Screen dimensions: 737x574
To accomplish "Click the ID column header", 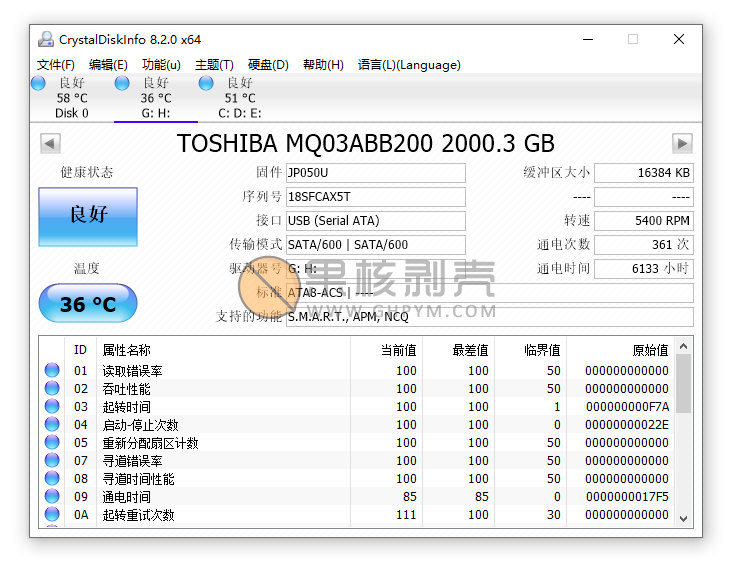I will pos(80,350).
